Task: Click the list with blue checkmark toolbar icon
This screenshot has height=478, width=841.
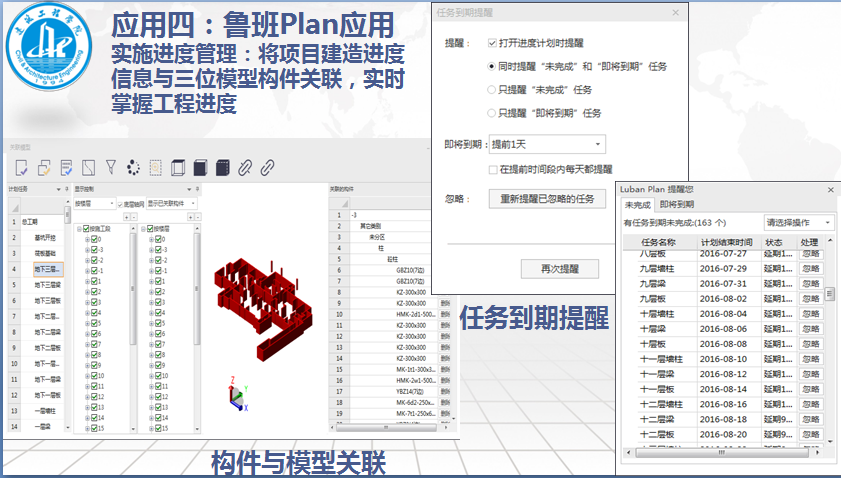Action: (67, 168)
